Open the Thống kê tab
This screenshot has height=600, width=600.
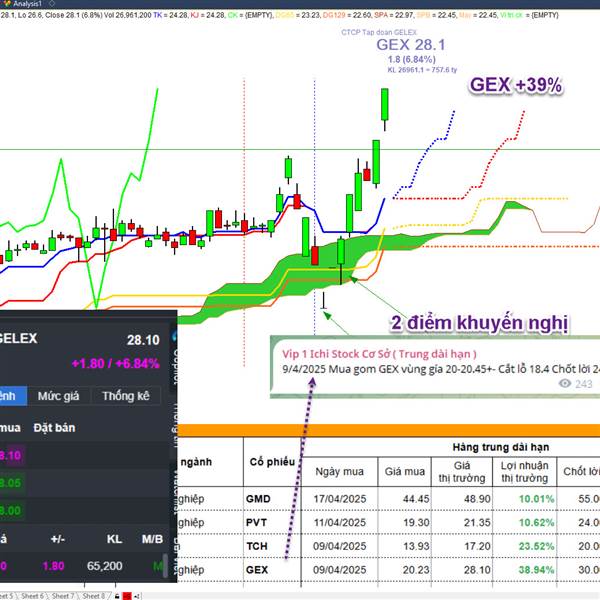[126, 396]
